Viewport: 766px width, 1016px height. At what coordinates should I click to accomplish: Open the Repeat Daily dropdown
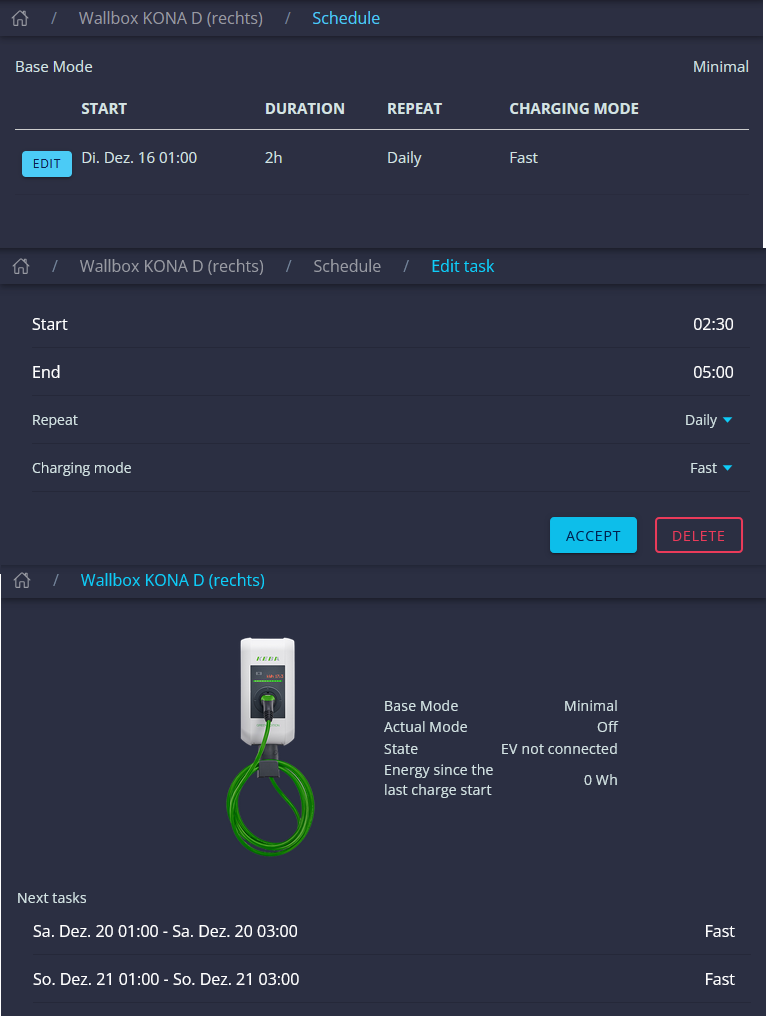pyautogui.click(x=709, y=420)
